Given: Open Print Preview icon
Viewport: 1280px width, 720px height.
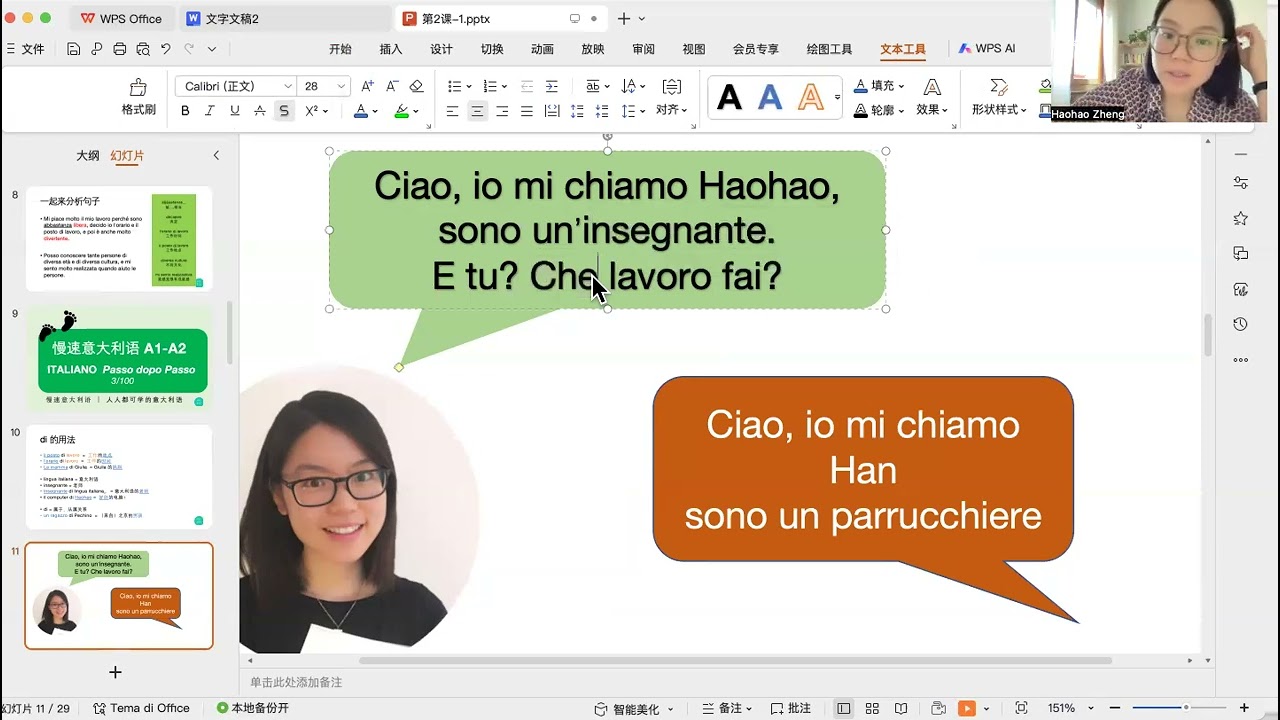Looking at the screenshot, I should pyautogui.click(x=143, y=49).
